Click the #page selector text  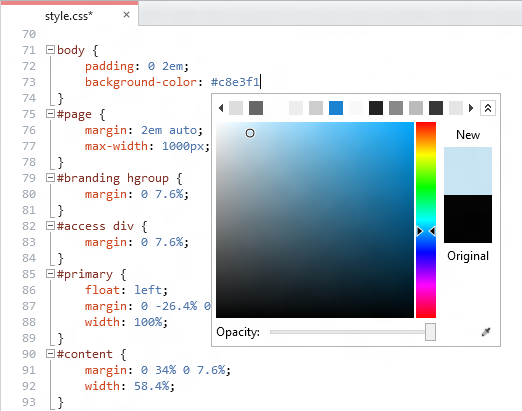74,115
